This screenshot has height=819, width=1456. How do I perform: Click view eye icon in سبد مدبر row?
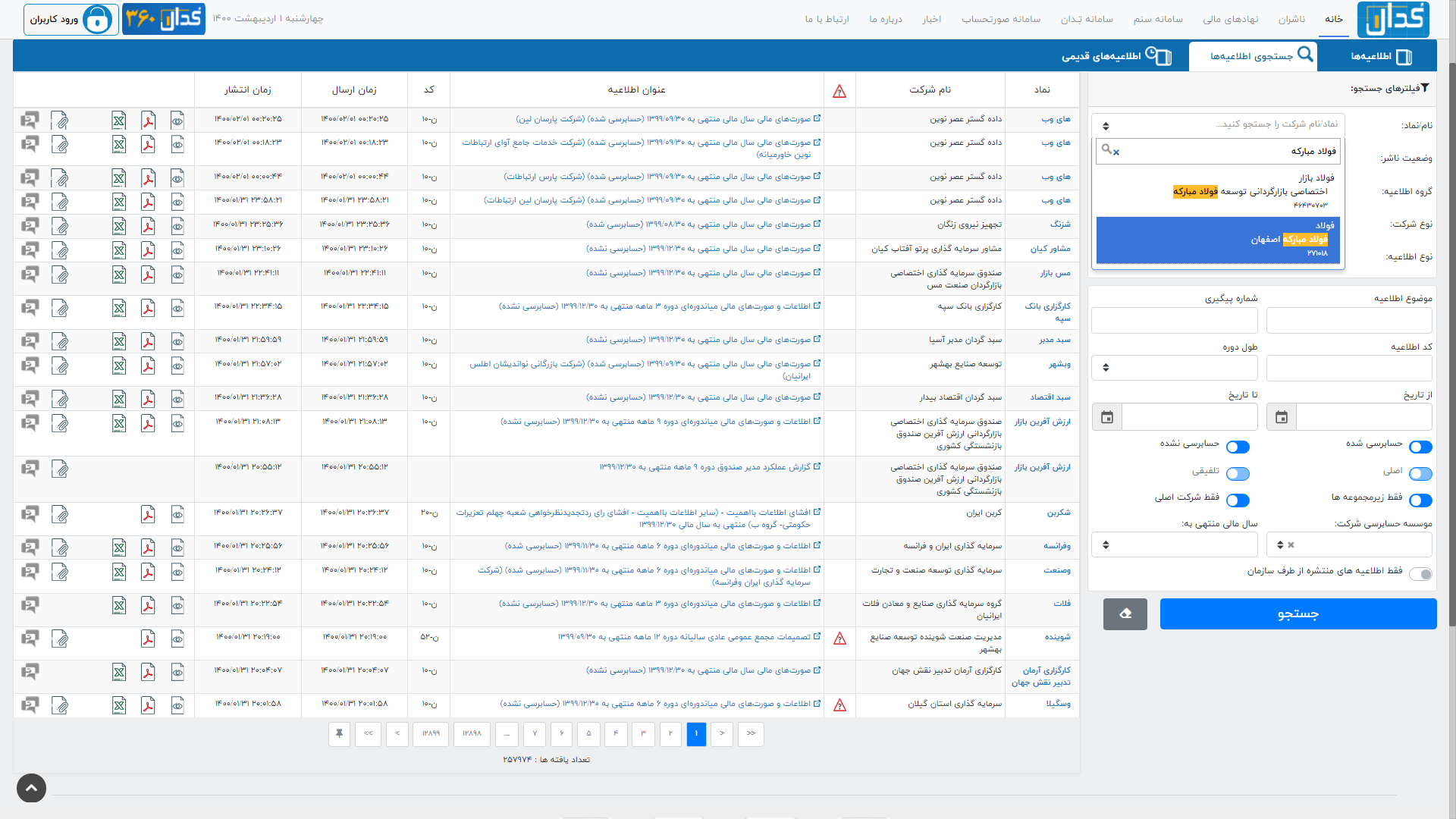pyautogui.click(x=177, y=341)
